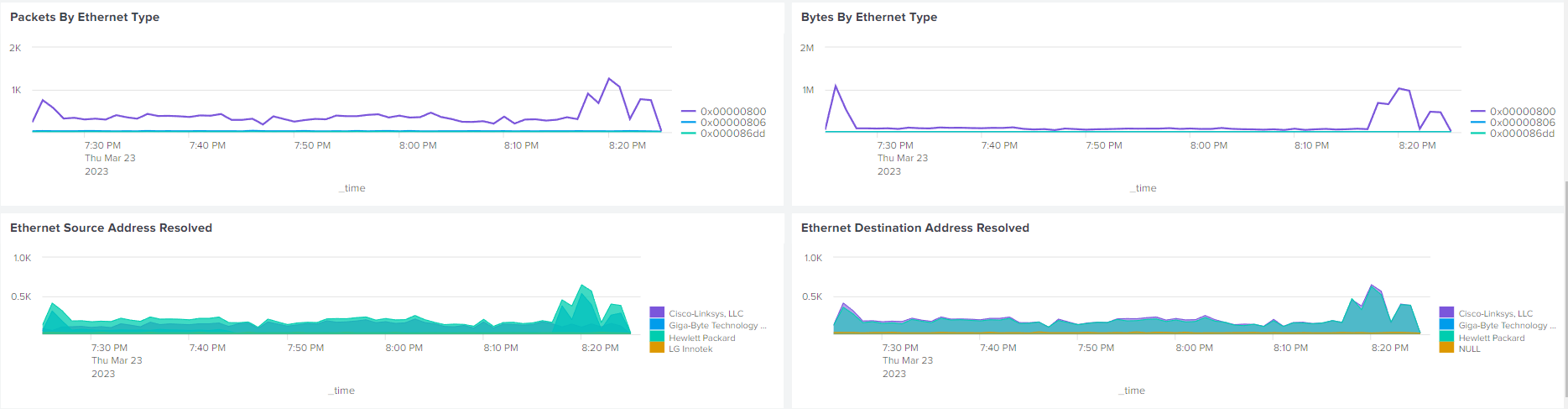
Task: Click 1M y-axis label in Bytes chart
Action: [x=808, y=90]
